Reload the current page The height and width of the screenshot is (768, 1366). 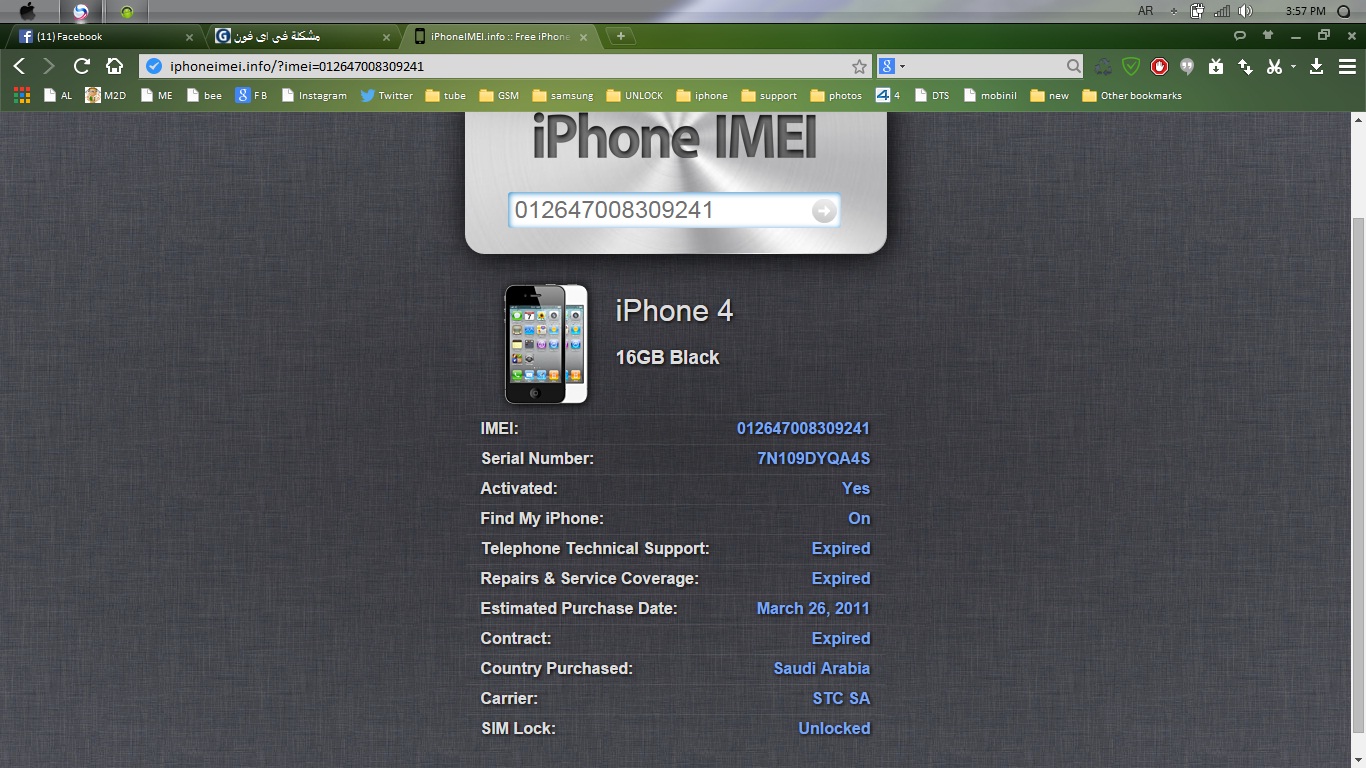point(82,66)
